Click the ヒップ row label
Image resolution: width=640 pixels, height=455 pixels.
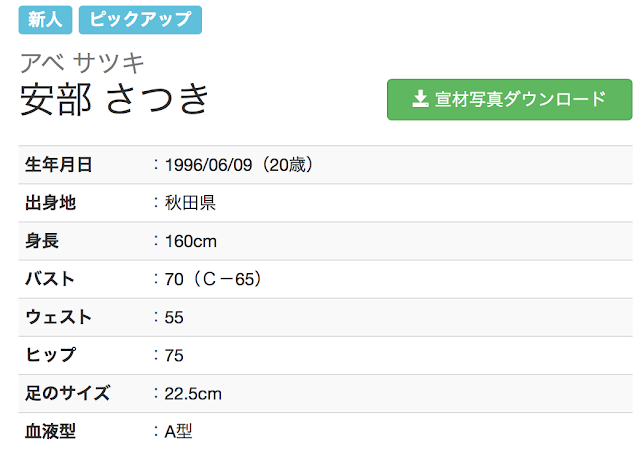[50, 355]
